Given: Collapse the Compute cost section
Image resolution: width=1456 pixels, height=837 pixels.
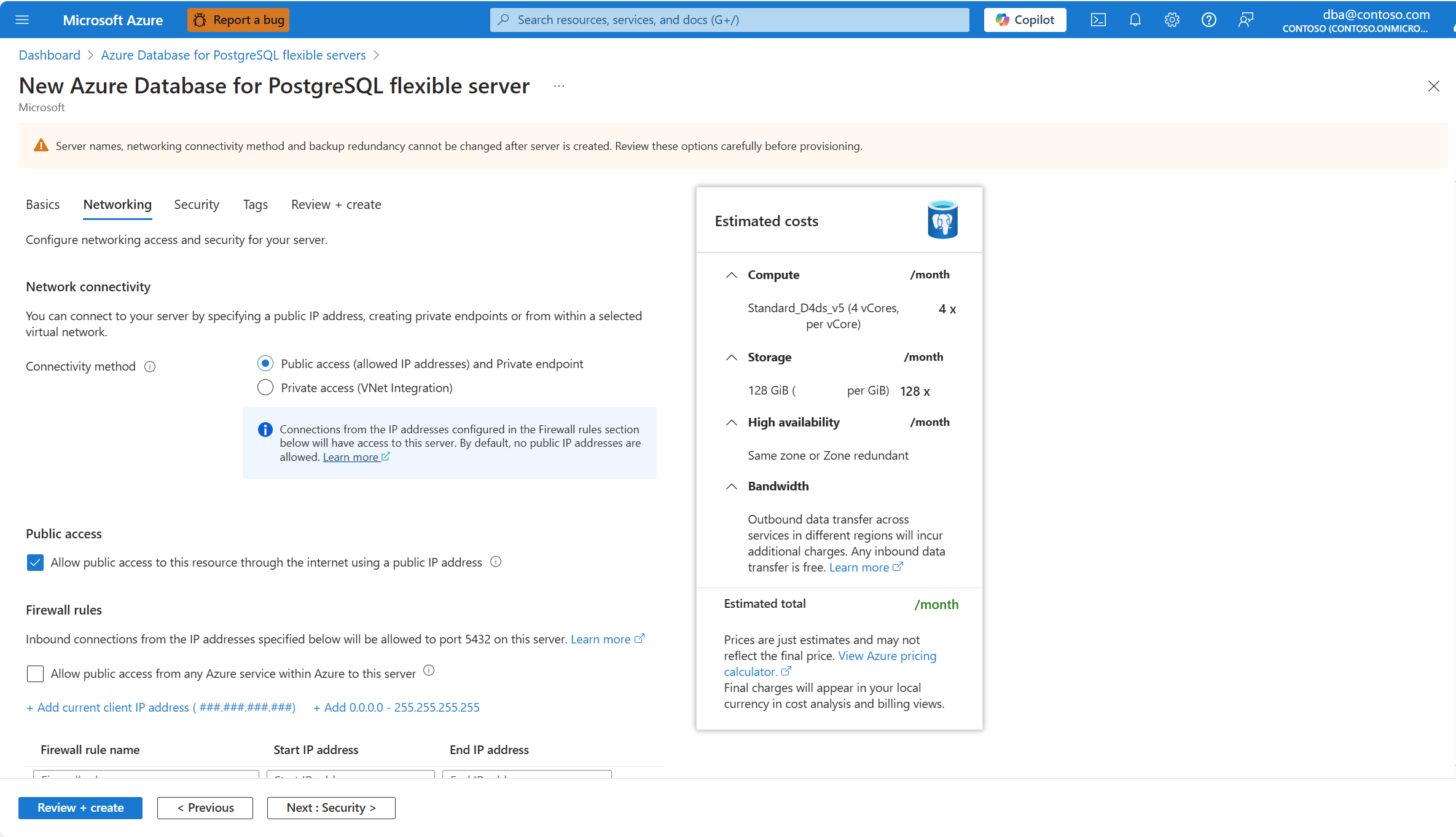Looking at the screenshot, I should pos(731,275).
